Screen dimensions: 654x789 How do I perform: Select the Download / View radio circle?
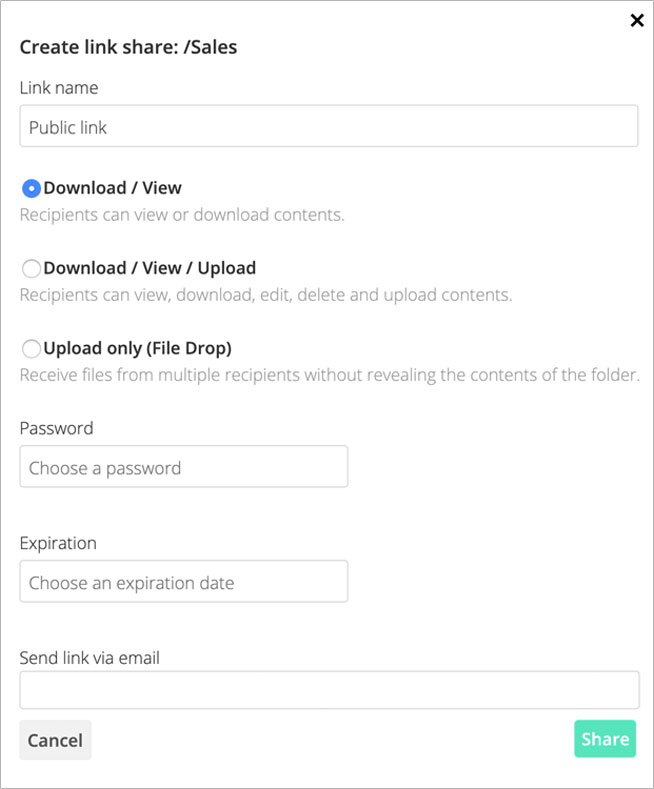(x=31, y=188)
